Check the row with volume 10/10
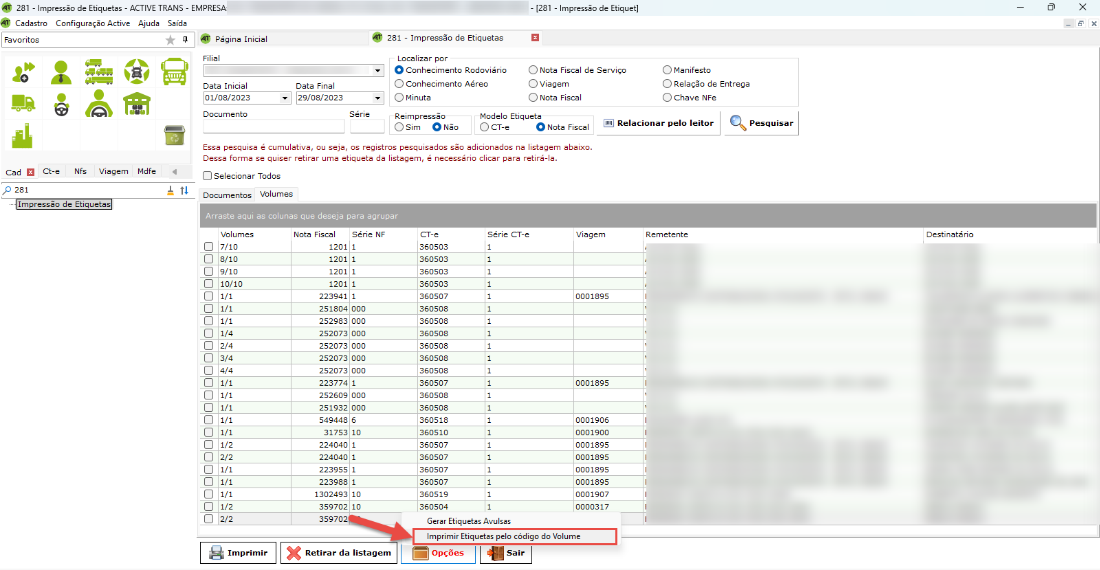 click(208, 284)
